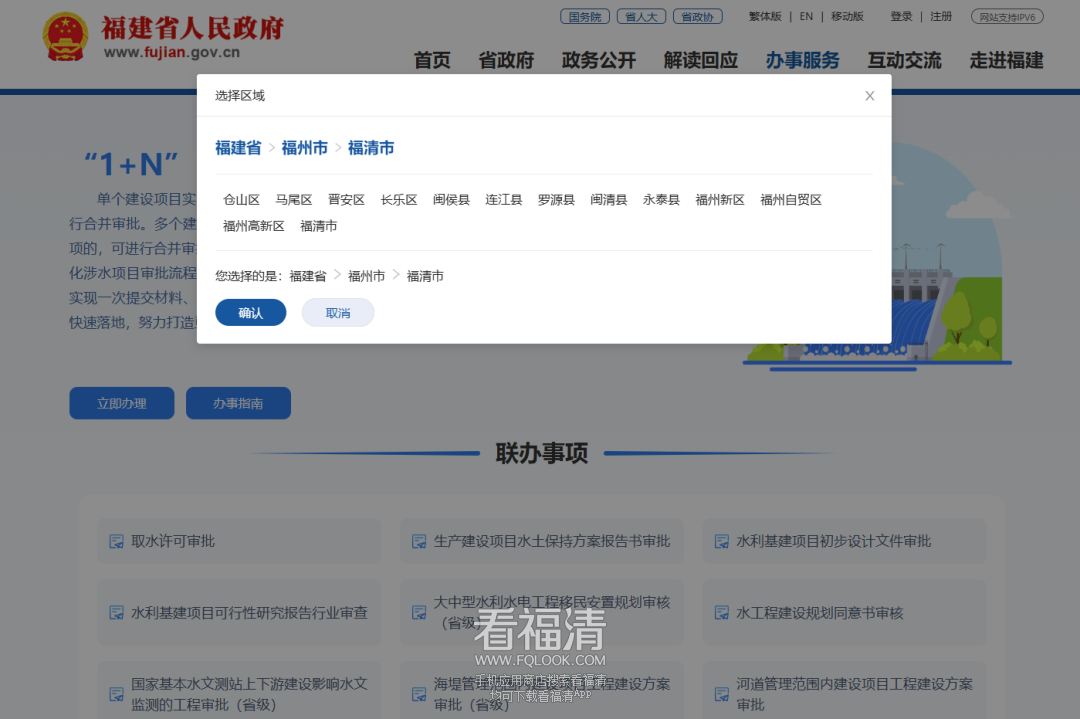Close the region selection dialog
Screen dimensions: 1080x719
pos(869,96)
